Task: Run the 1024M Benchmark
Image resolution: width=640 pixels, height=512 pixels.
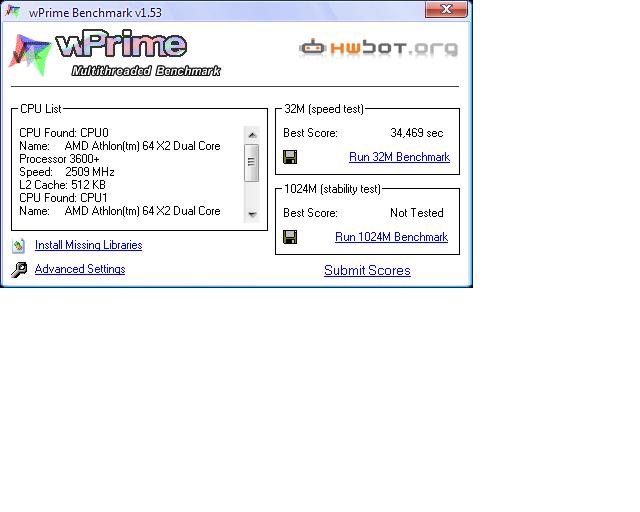Action: [x=391, y=237]
